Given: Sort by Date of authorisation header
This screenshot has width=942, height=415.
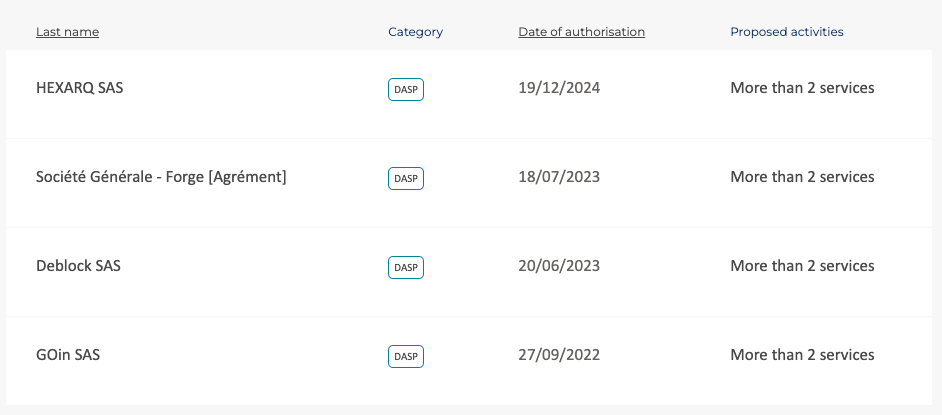Looking at the screenshot, I should 582,32.
